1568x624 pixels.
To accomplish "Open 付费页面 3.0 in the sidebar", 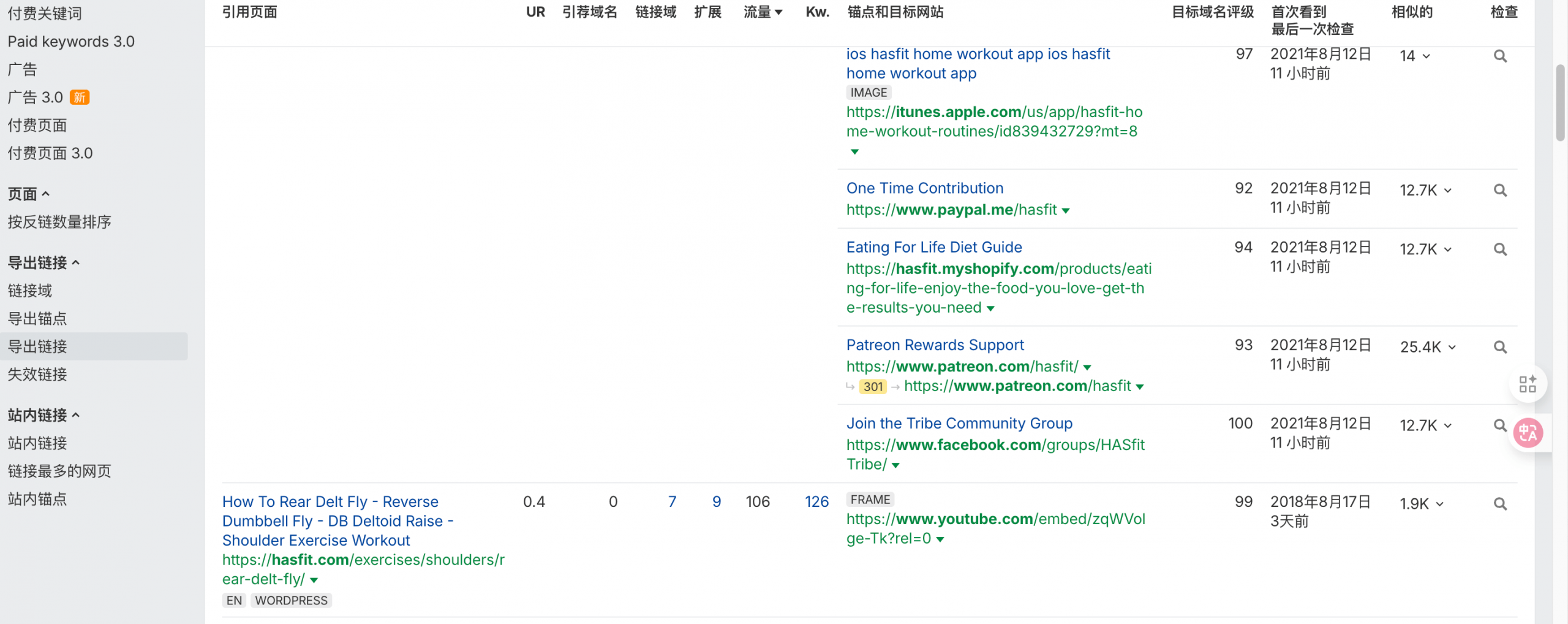I will pos(50,153).
